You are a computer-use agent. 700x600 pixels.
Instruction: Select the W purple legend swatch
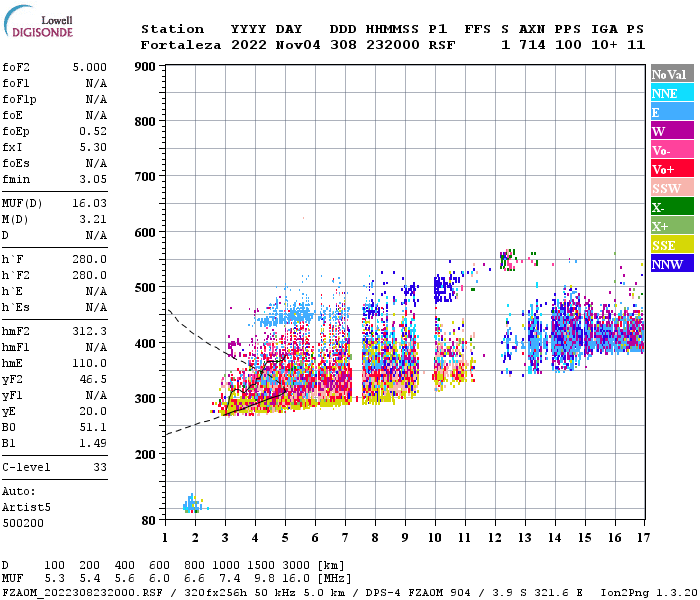tap(672, 131)
